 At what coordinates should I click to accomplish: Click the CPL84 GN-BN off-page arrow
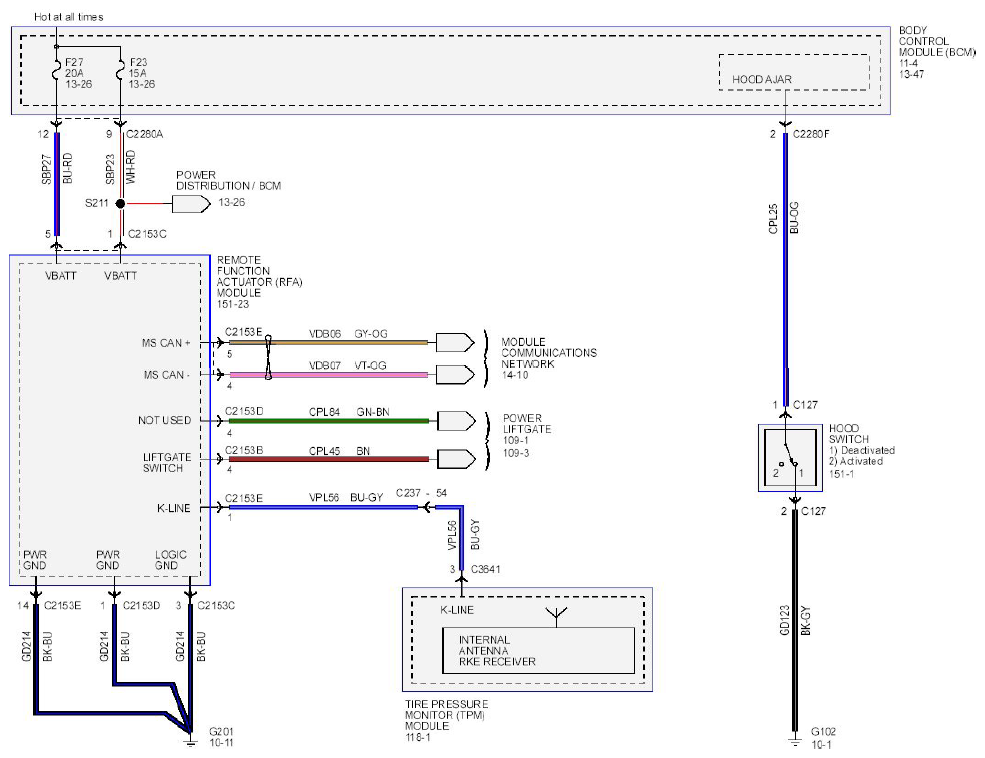coord(456,421)
